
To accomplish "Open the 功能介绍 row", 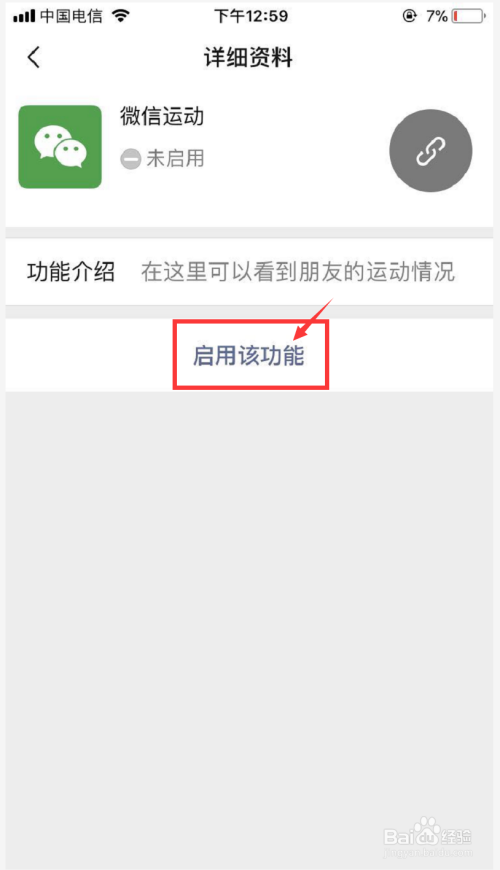I will (x=249, y=272).
